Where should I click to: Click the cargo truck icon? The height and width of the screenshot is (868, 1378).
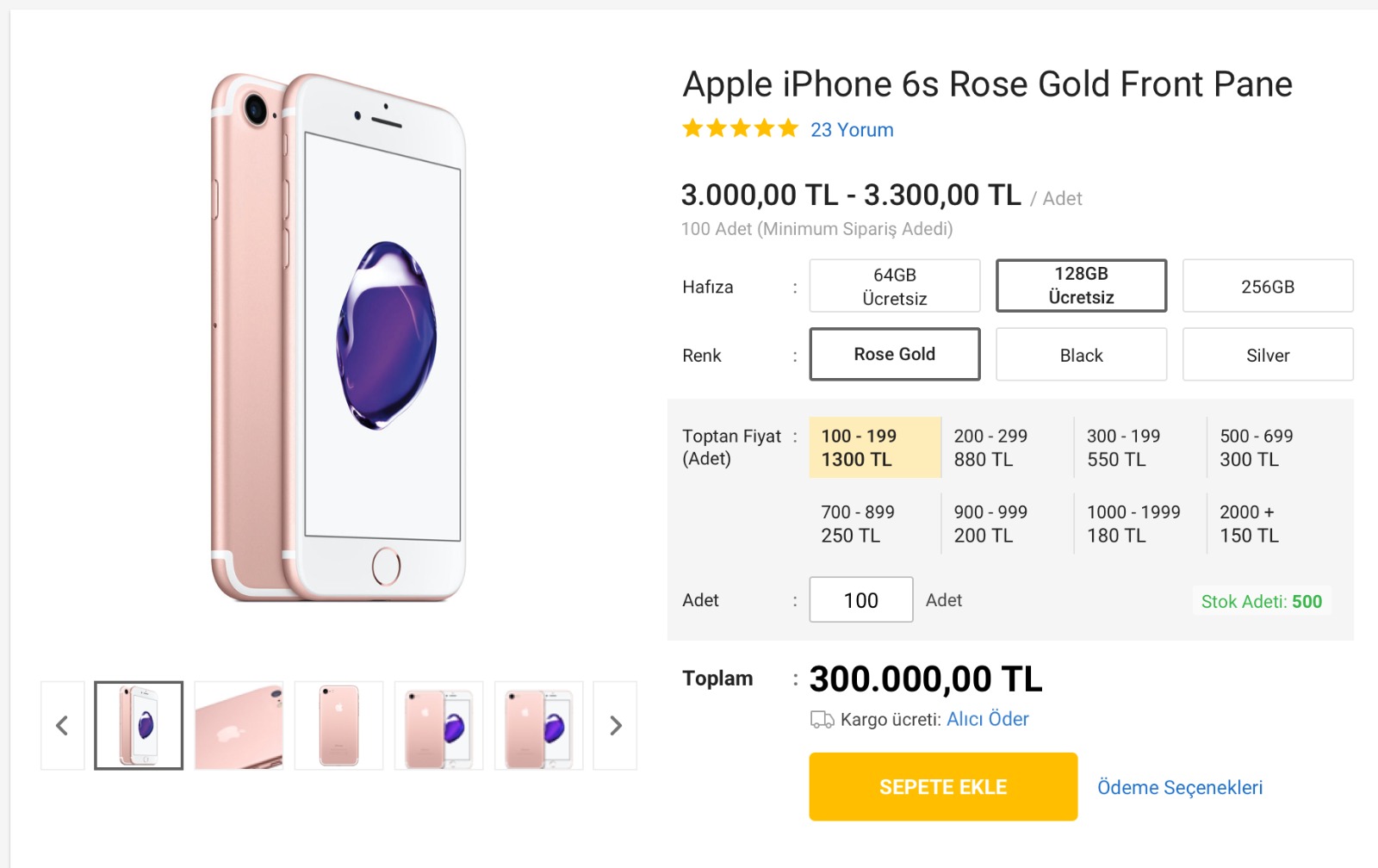(822, 720)
